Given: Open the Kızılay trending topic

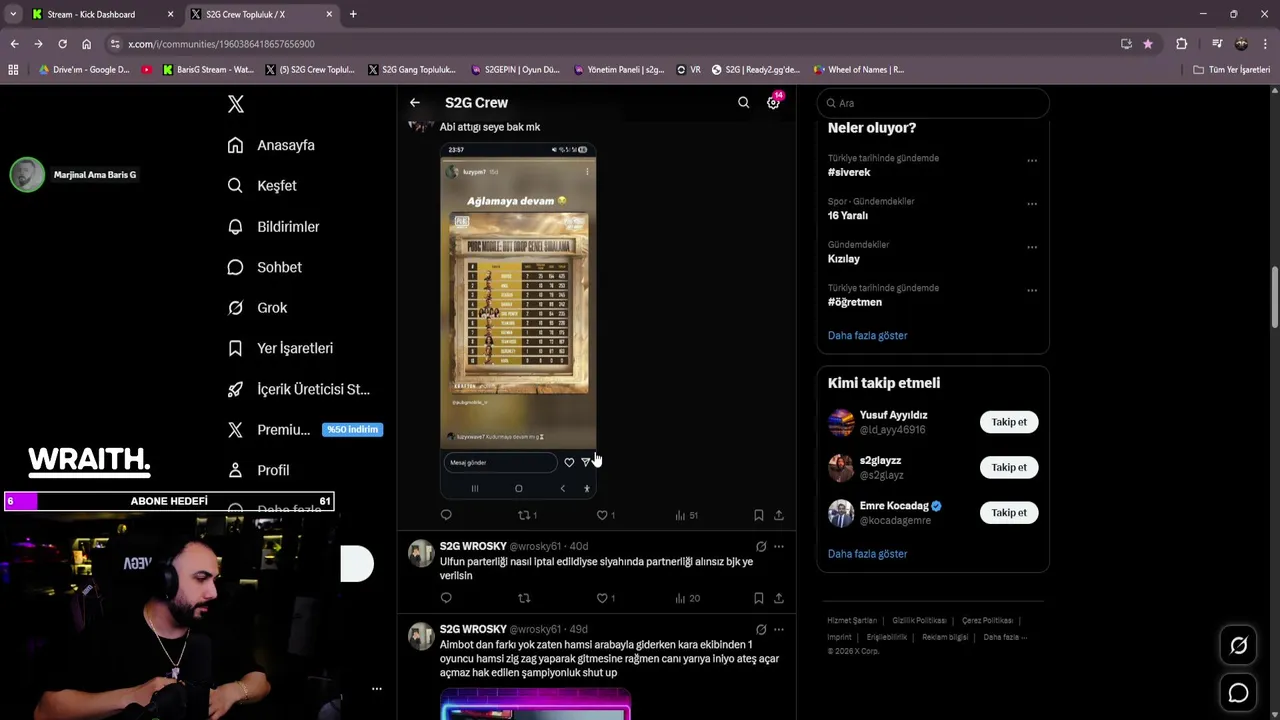Looking at the screenshot, I should tap(844, 259).
